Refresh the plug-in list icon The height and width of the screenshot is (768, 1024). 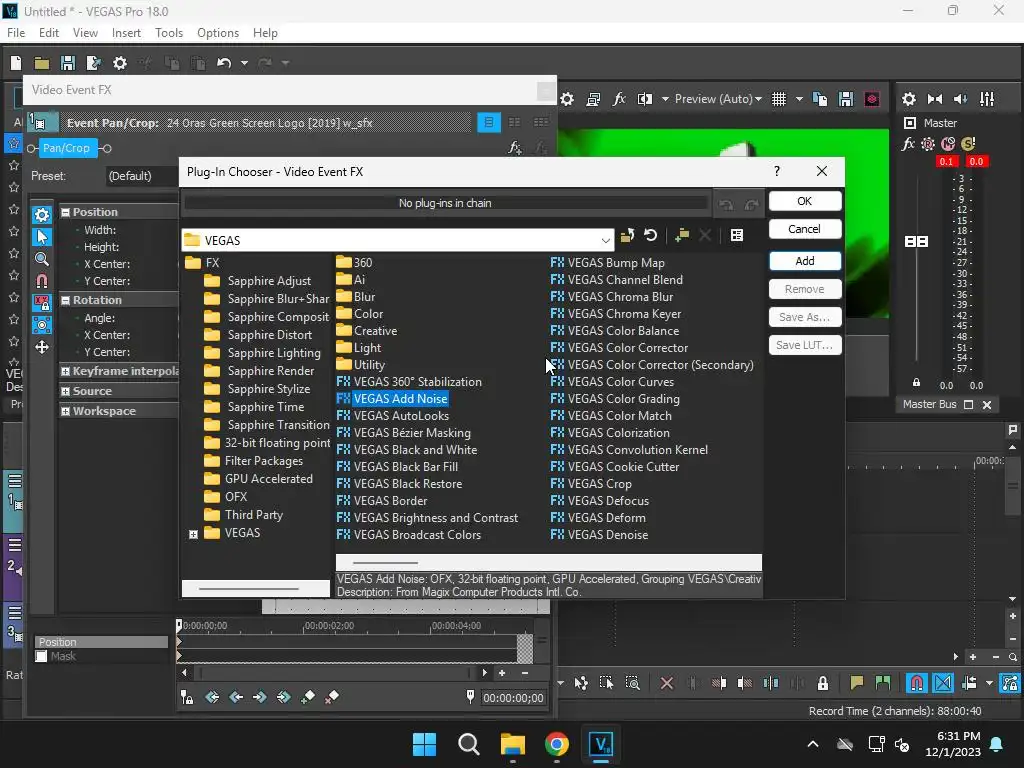coord(650,235)
